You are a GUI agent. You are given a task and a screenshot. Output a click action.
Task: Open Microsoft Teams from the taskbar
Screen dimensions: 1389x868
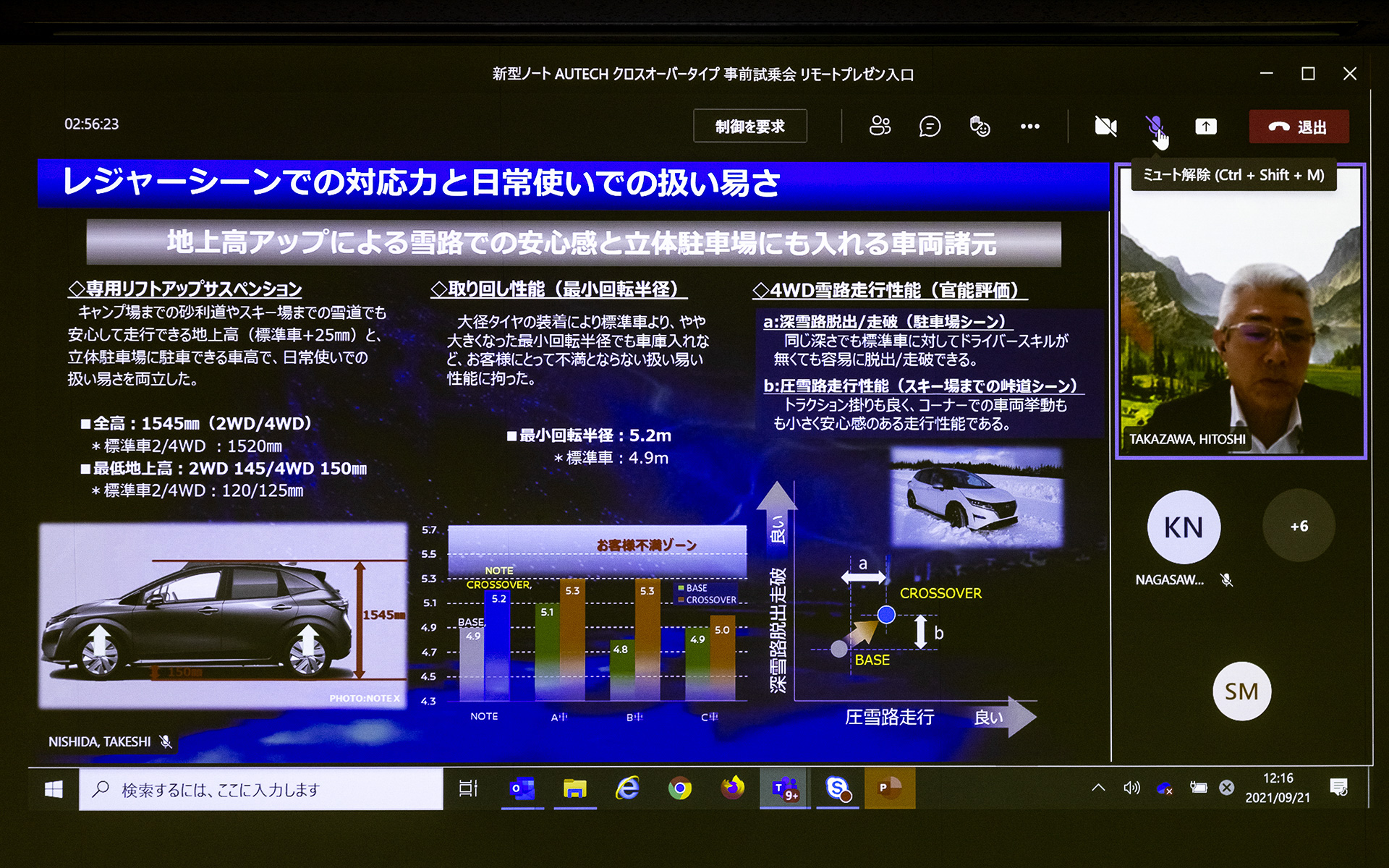click(x=784, y=789)
